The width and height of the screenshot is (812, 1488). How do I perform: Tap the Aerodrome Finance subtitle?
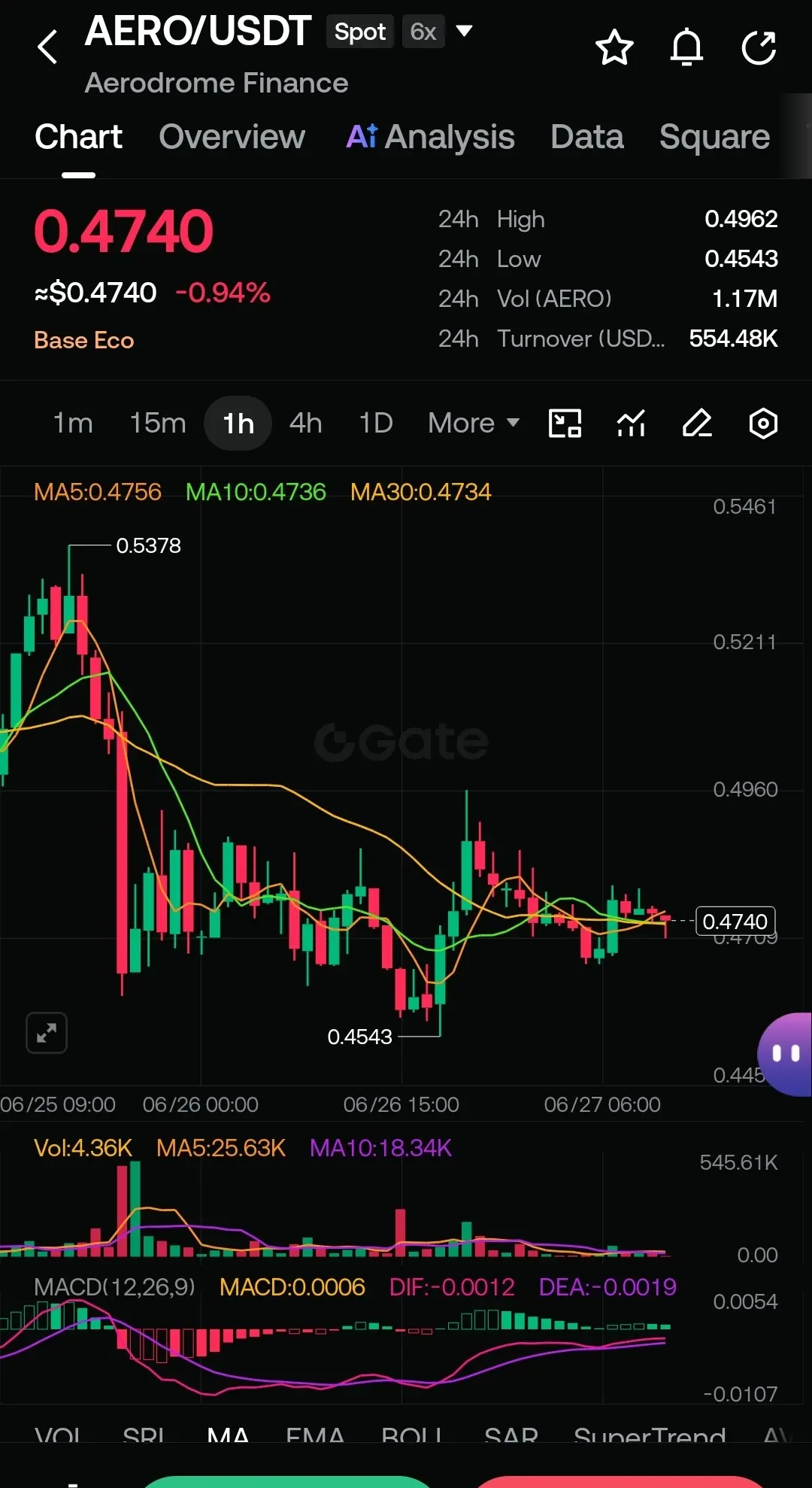pyautogui.click(x=217, y=83)
